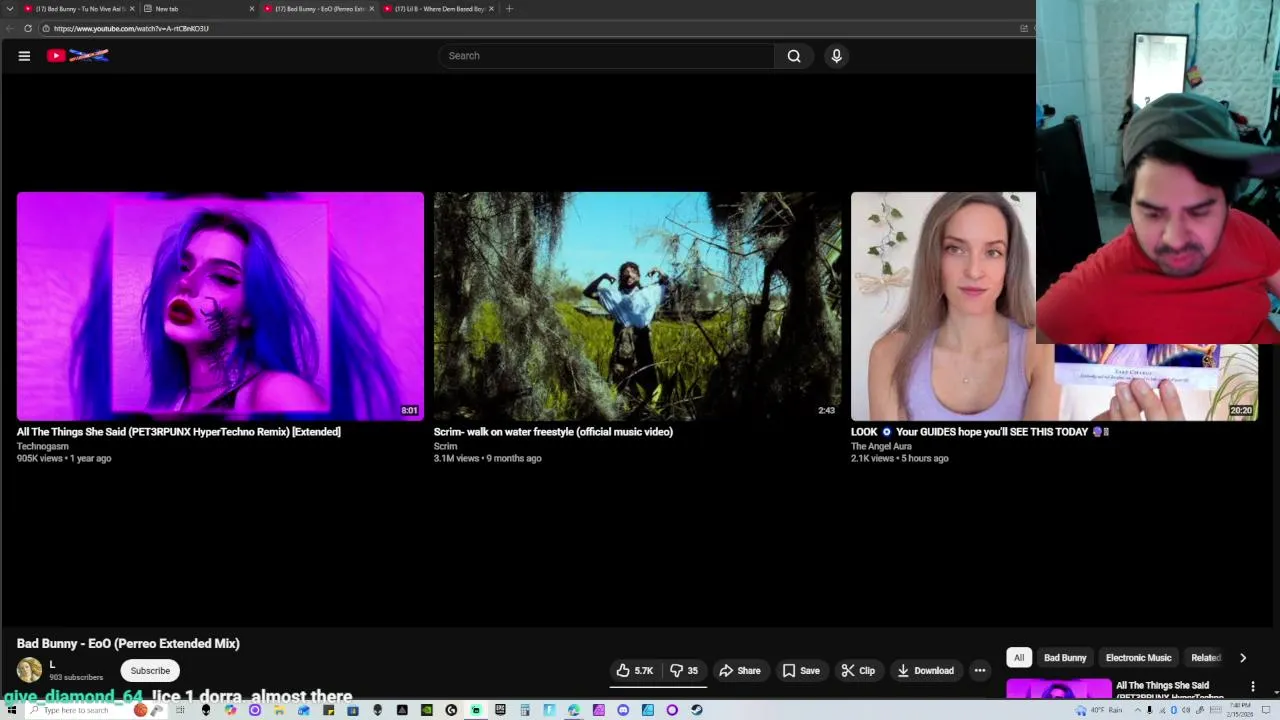Image resolution: width=1280 pixels, height=720 pixels.
Task: Open the taskbar clock and date
Action: (x=1240, y=710)
